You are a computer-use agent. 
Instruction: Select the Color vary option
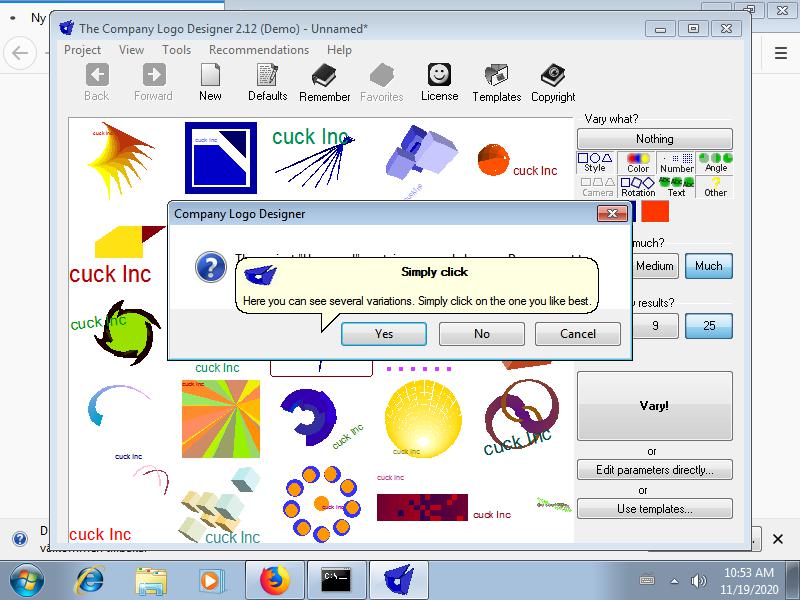point(638,163)
